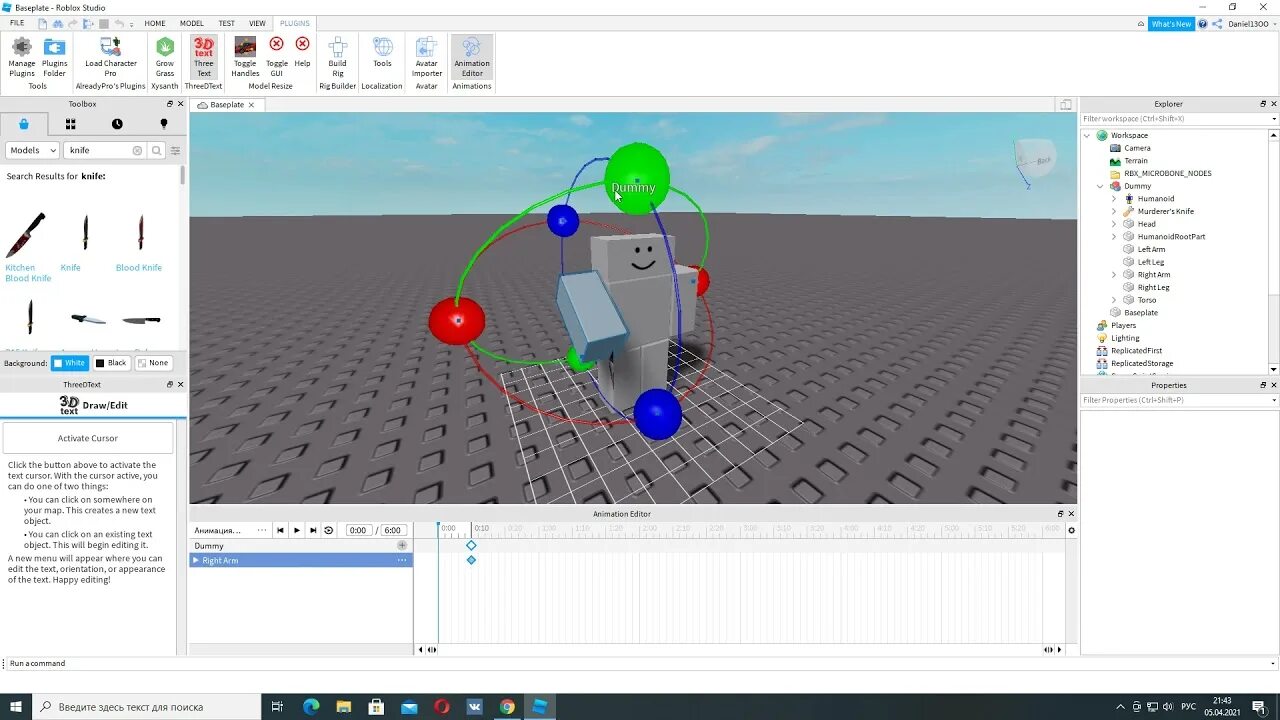The width and height of the screenshot is (1280, 720).
Task: Jump to last animation keyframe
Action: [313, 530]
